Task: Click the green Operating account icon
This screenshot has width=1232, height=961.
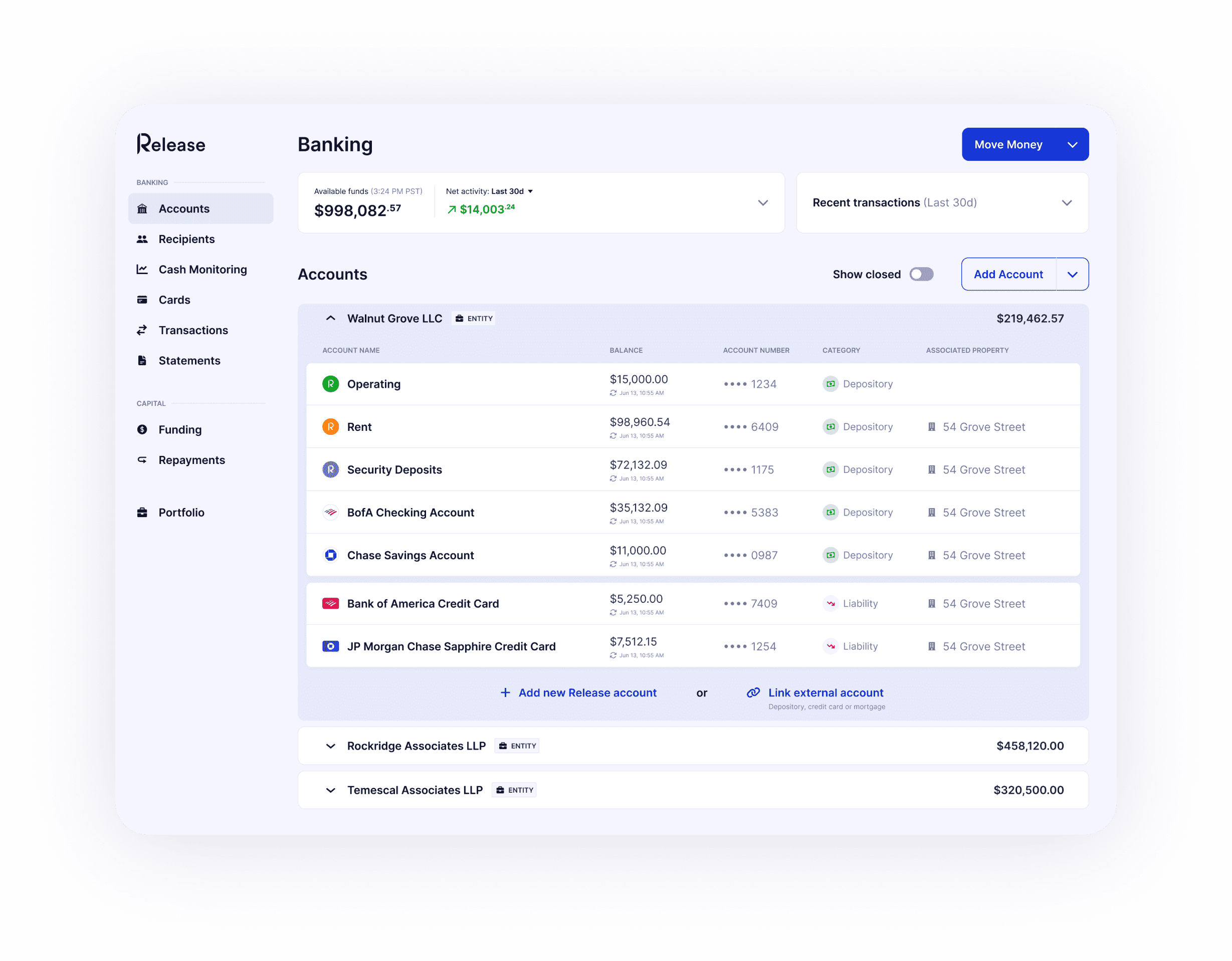Action: (331, 384)
